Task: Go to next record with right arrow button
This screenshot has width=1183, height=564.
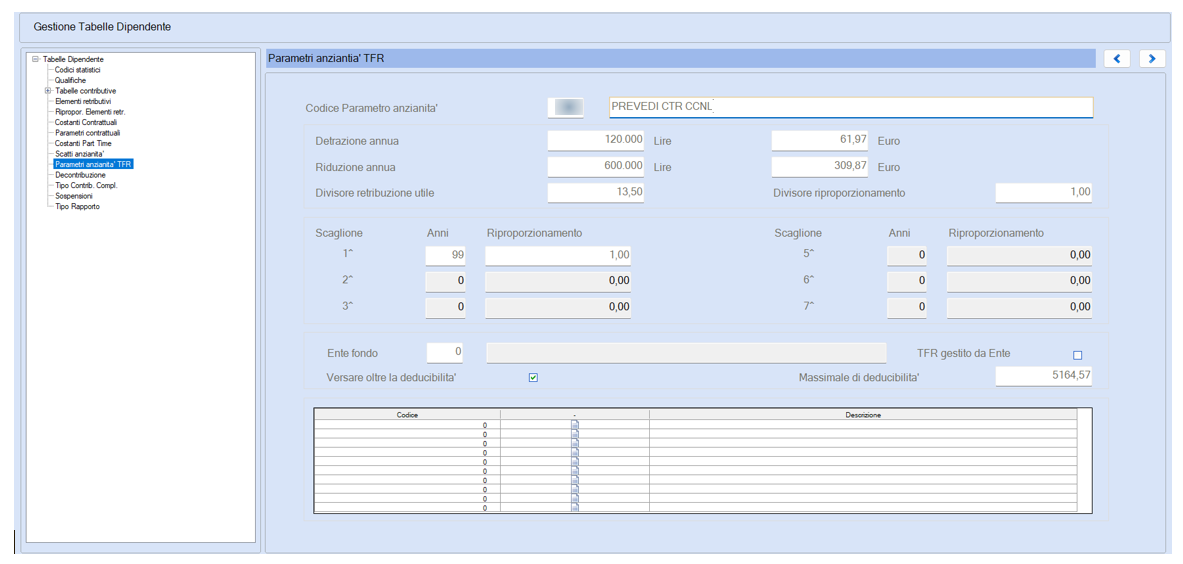Action: click(1152, 59)
